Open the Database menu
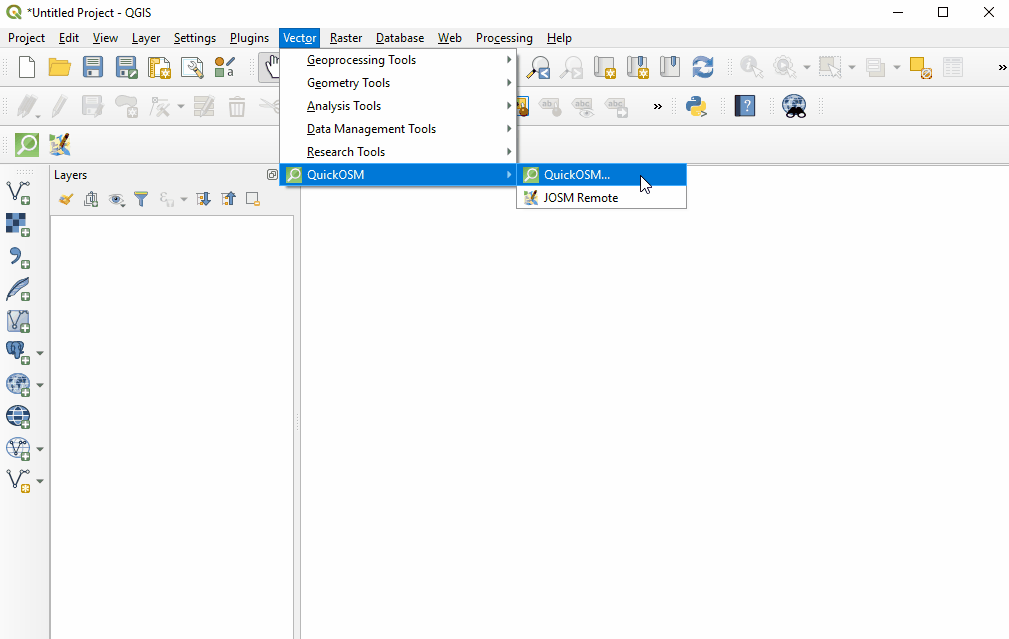The image size is (1009, 639). (400, 38)
